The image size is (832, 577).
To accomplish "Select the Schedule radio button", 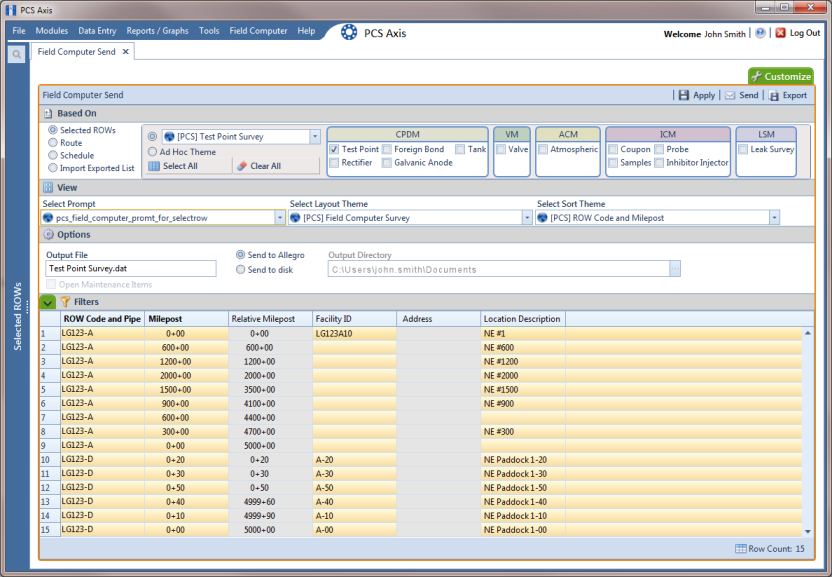I will (53, 155).
